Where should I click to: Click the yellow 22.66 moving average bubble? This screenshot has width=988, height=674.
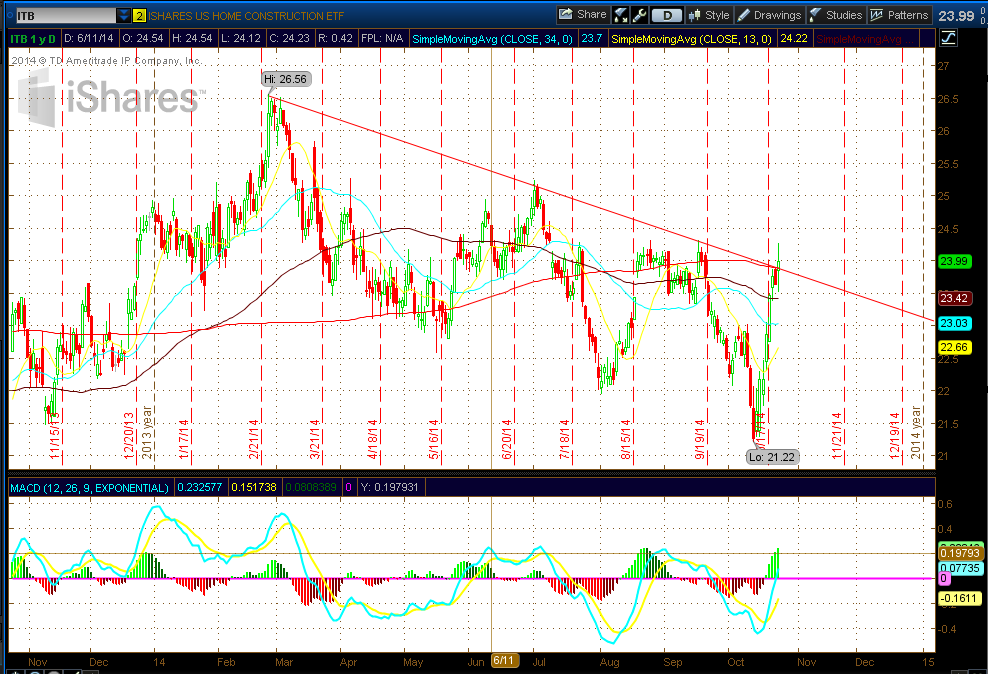click(x=954, y=347)
